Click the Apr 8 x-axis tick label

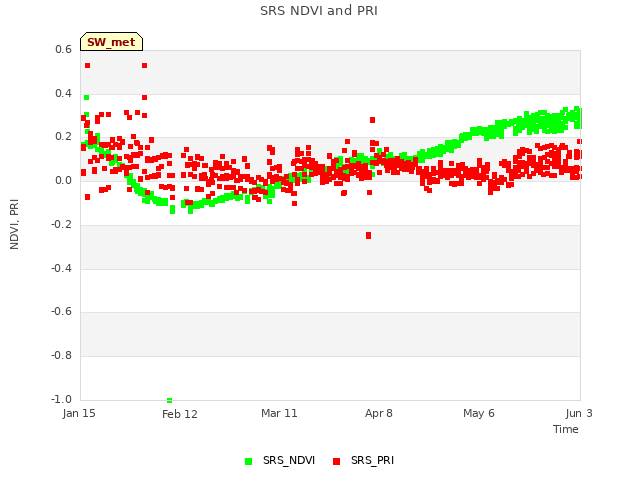pos(379,413)
